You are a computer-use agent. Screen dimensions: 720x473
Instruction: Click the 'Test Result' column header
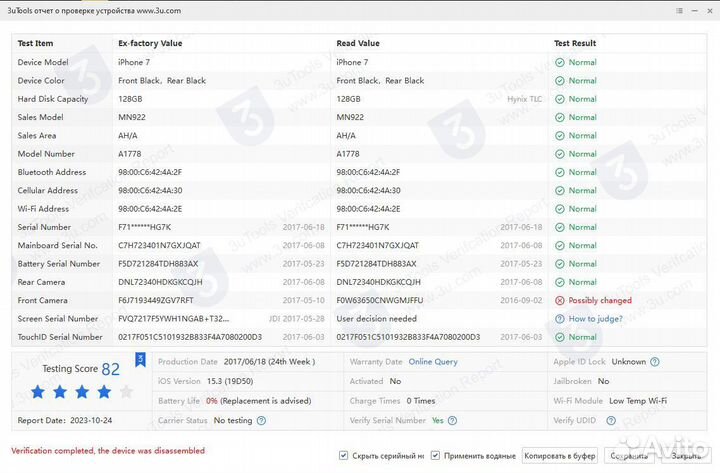tap(575, 44)
